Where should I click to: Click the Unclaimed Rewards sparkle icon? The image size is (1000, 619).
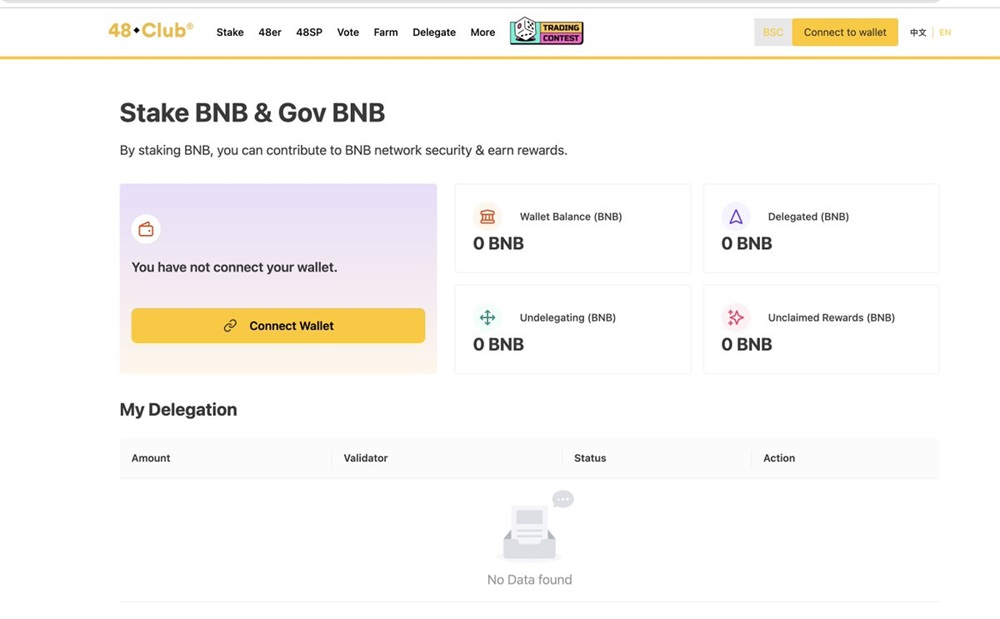(736, 317)
